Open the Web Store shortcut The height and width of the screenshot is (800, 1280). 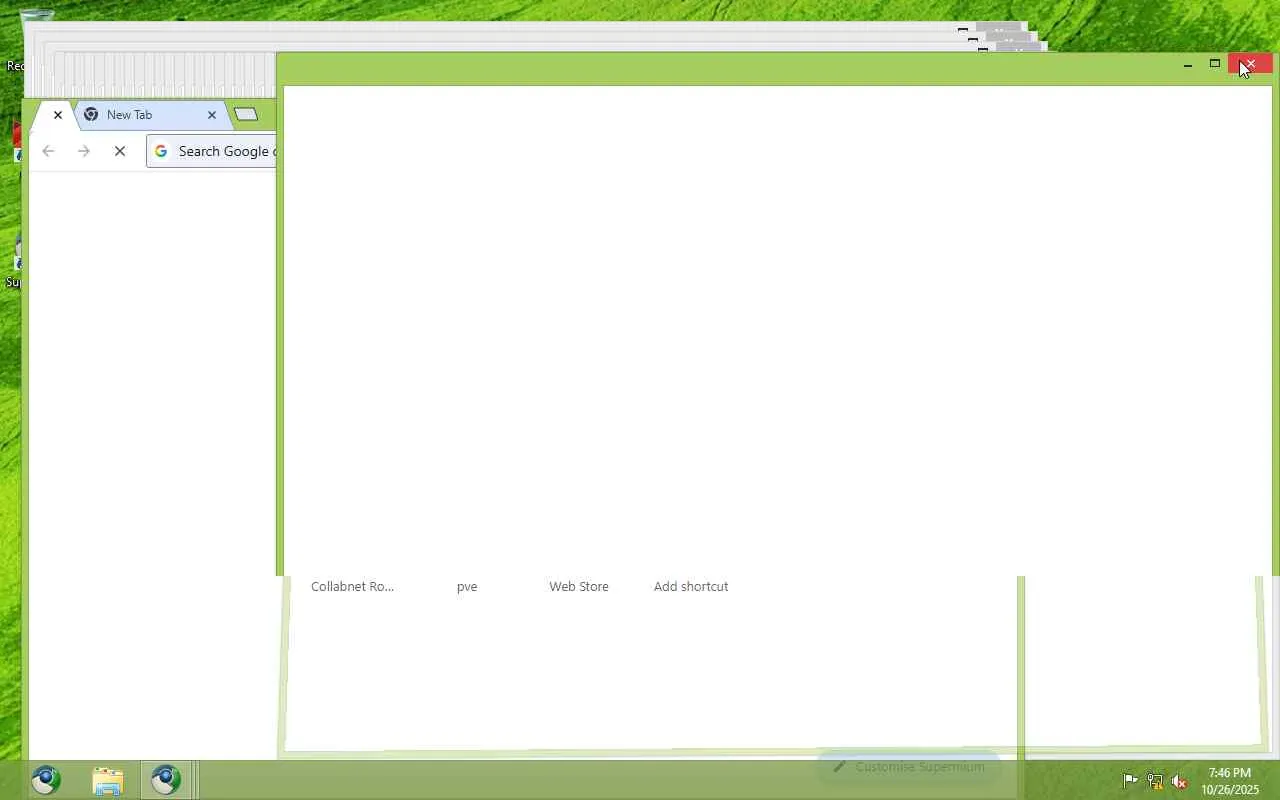pyautogui.click(x=579, y=587)
